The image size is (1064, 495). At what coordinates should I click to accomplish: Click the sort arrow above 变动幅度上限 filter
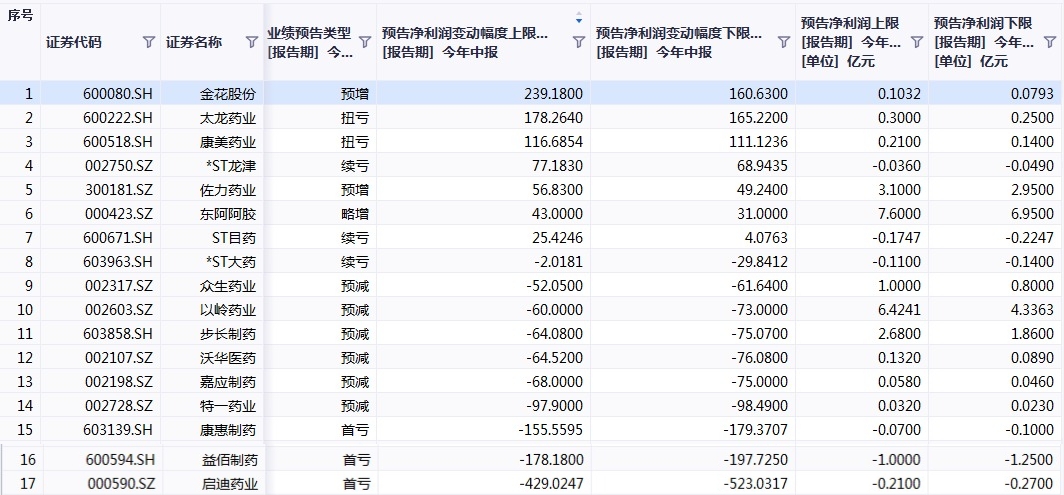click(x=578, y=18)
